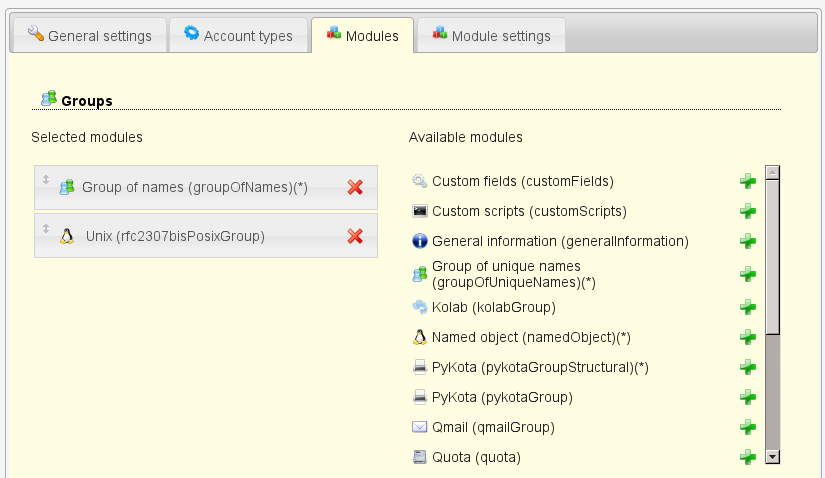Add the Custom fields module
Image resolution: width=825 pixels, height=478 pixels.
click(x=747, y=181)
